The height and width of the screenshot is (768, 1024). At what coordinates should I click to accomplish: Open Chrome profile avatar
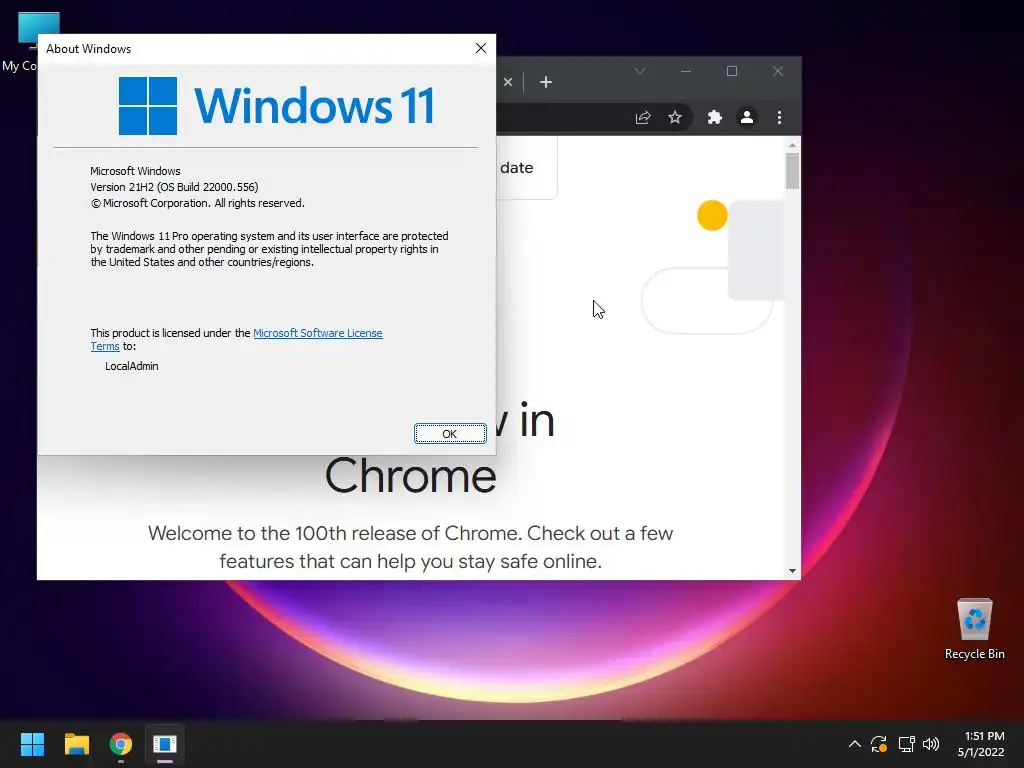tap(746, 118)
